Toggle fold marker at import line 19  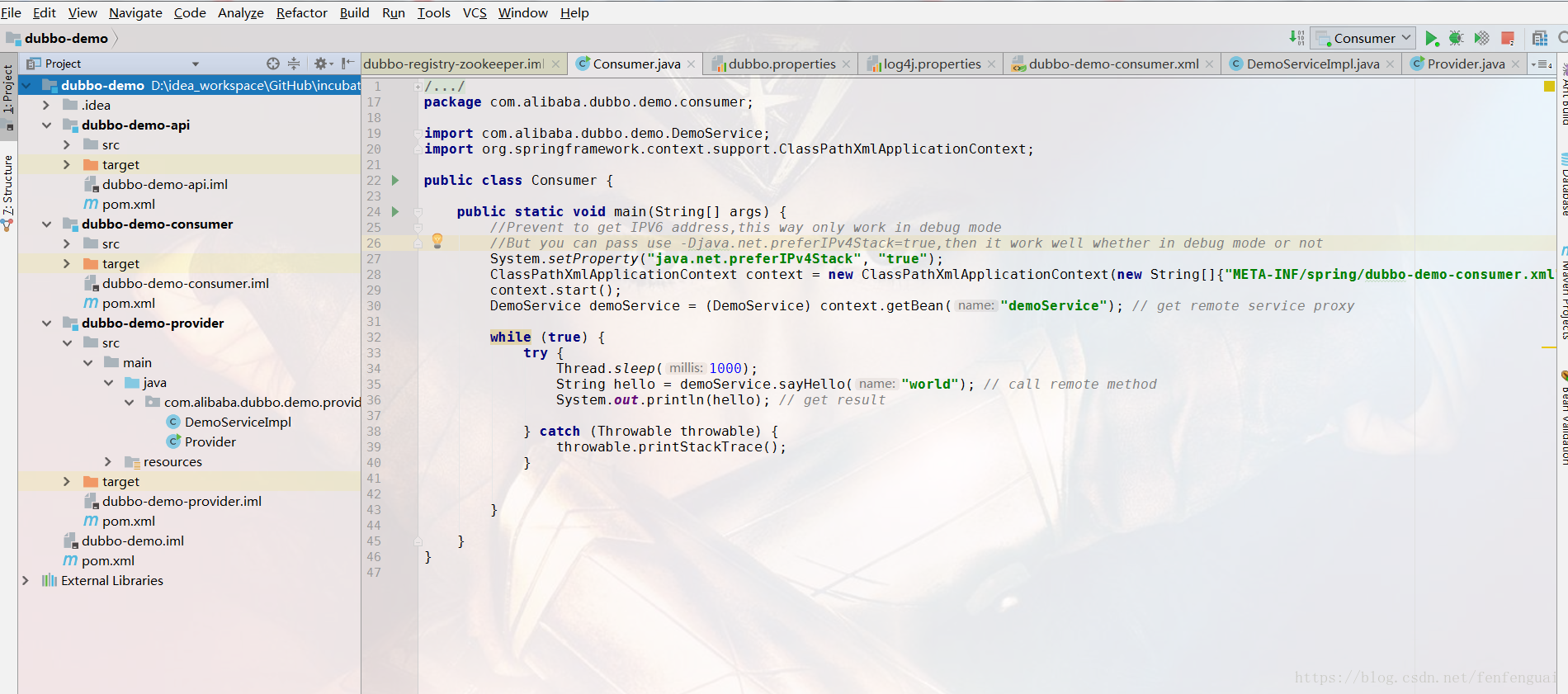(418, 133)
